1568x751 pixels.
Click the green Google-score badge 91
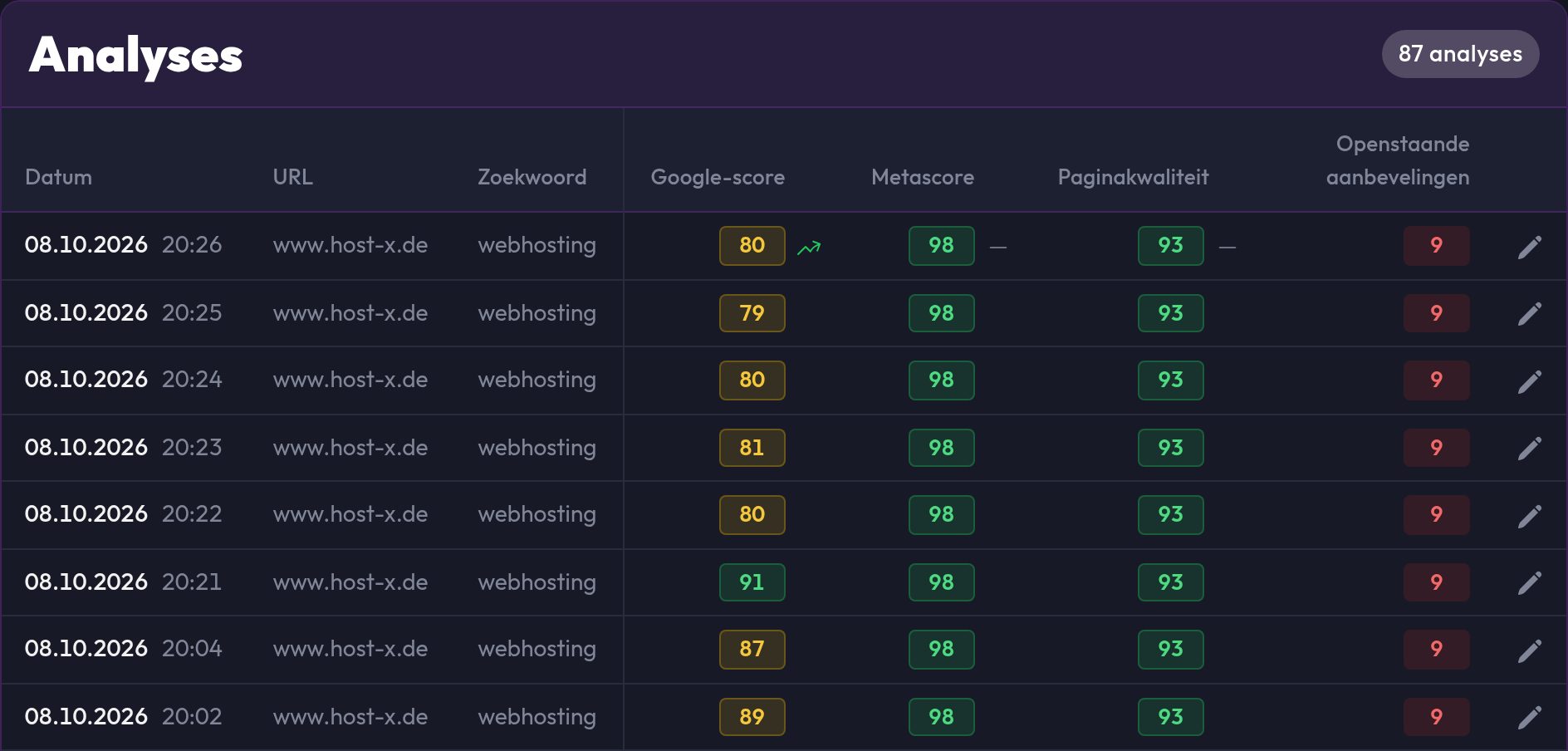tap(752, 582)
